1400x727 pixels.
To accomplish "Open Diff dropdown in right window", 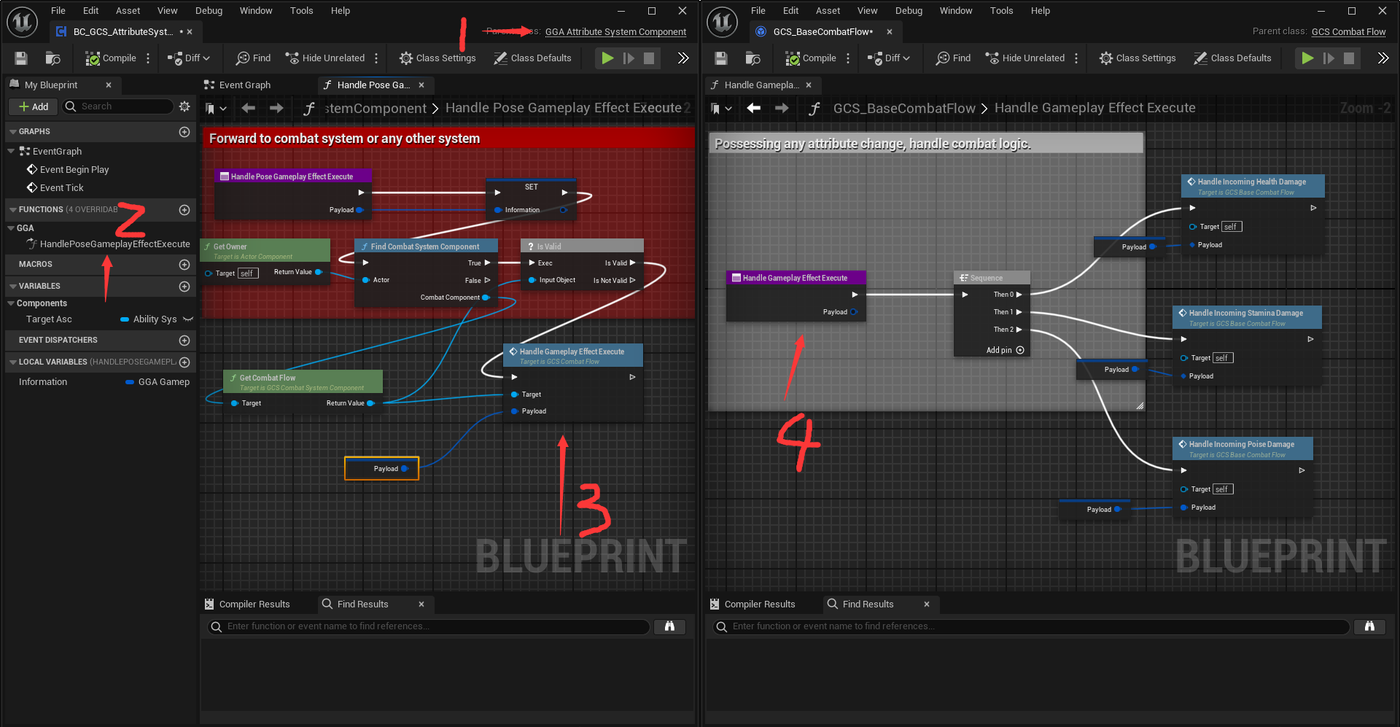I will [891, 58].
